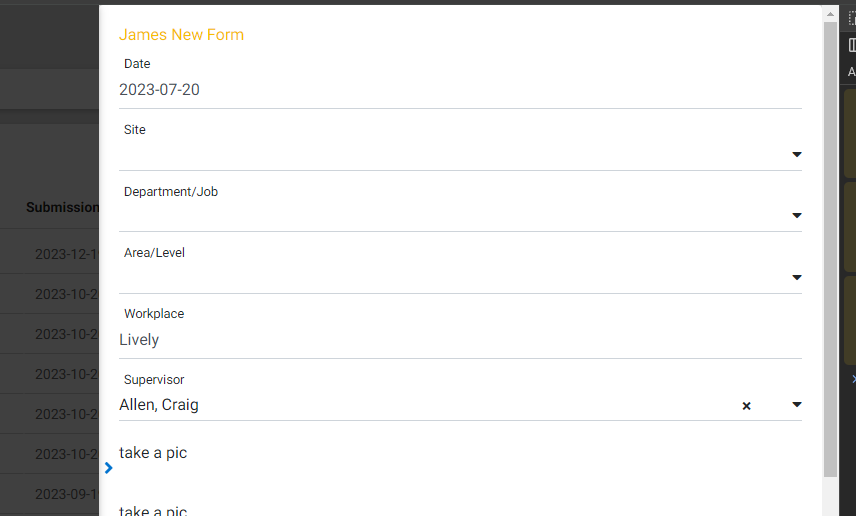Viewport: 856px width, 516px height.
Task: Click the Allen, Craig supervisor value
Action: (159, 405)
